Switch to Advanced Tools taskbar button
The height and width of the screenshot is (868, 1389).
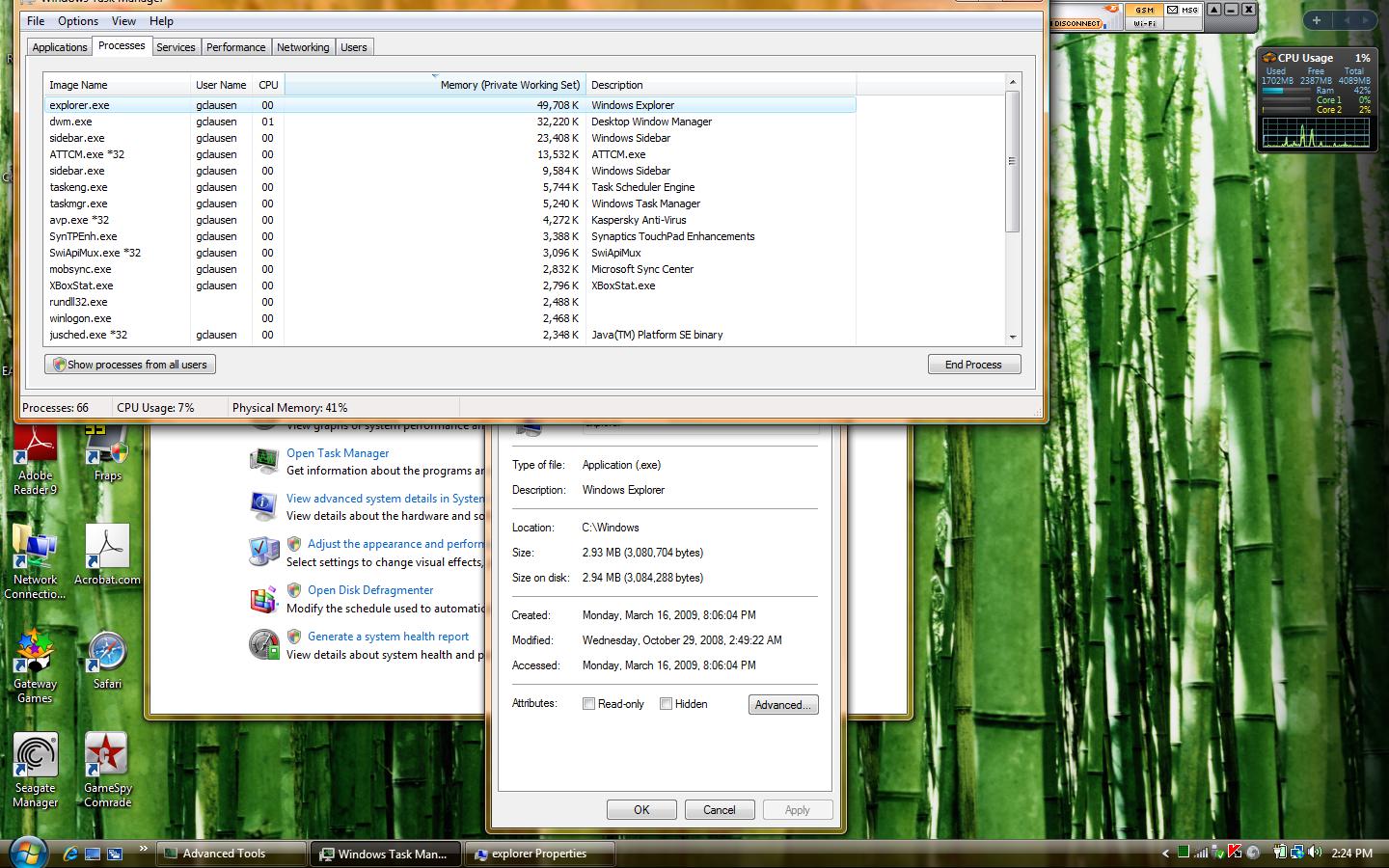(231, 854)
